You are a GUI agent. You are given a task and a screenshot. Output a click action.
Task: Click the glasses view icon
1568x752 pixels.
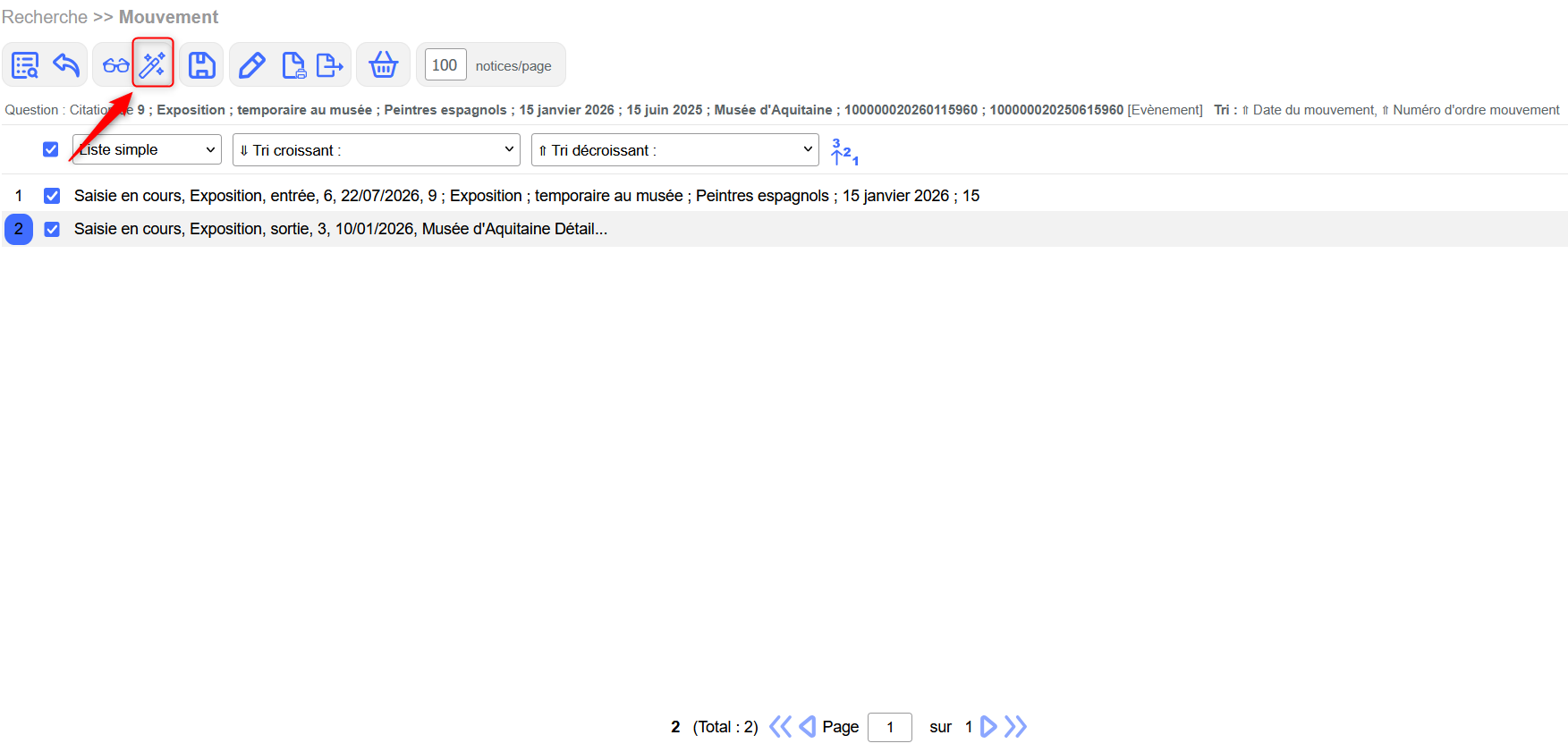point(115,65)
